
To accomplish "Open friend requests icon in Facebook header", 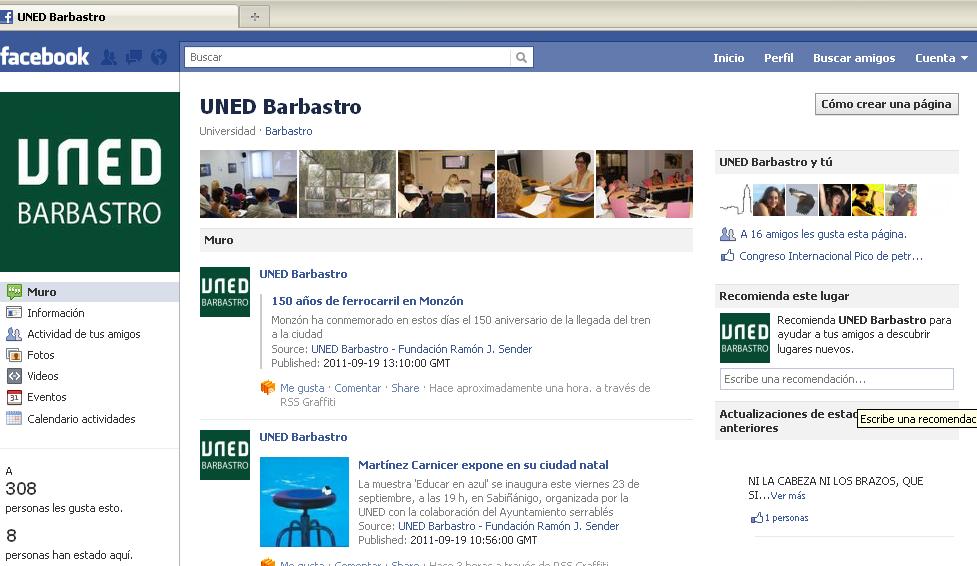I will (x=109, y=57).
